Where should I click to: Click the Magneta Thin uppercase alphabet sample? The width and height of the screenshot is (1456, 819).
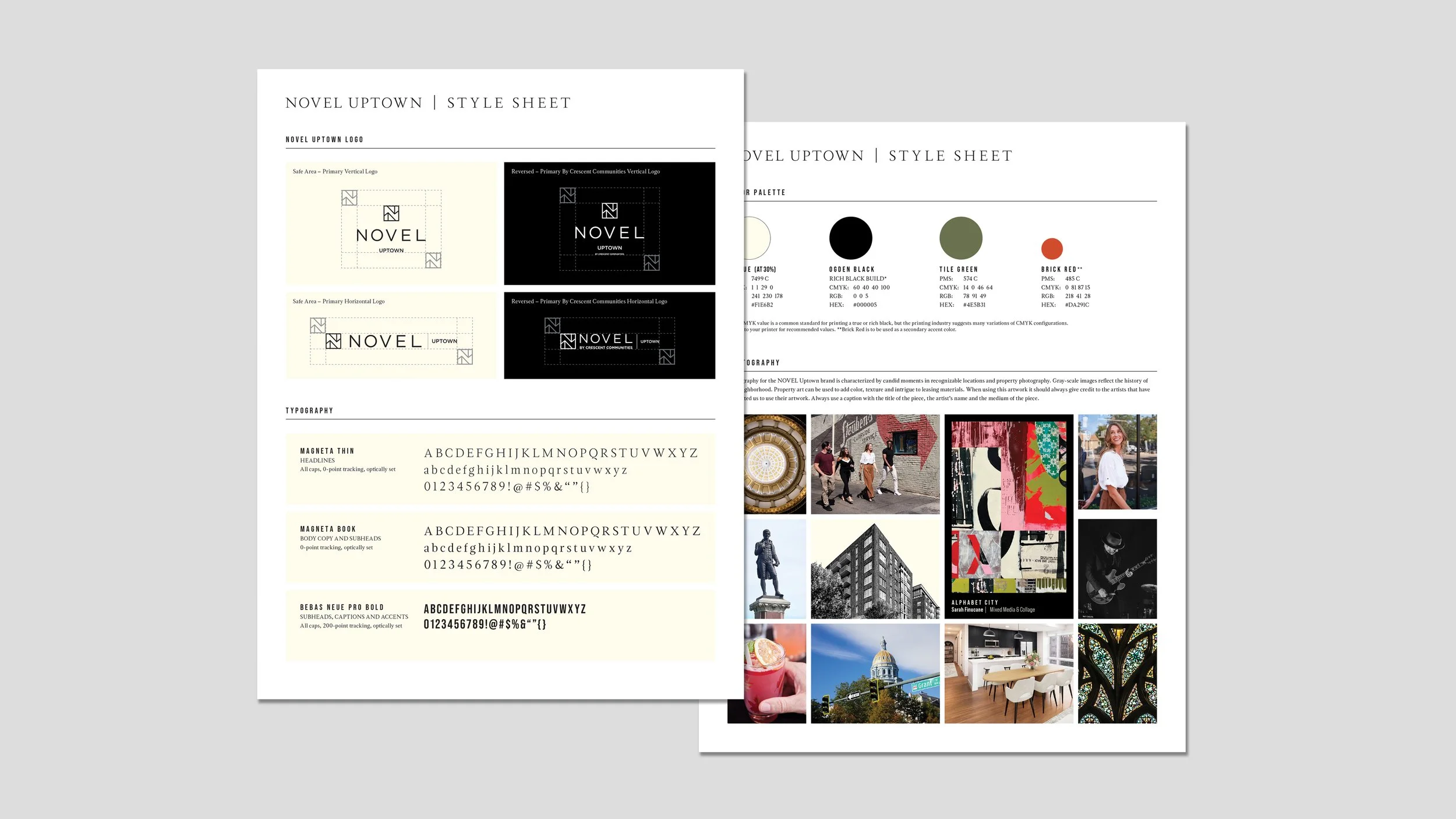pyautogui.click(x=561, y=453)
